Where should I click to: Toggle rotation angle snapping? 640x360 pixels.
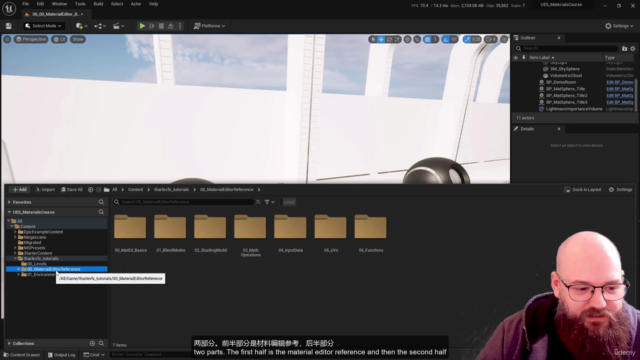coord(446,39)
